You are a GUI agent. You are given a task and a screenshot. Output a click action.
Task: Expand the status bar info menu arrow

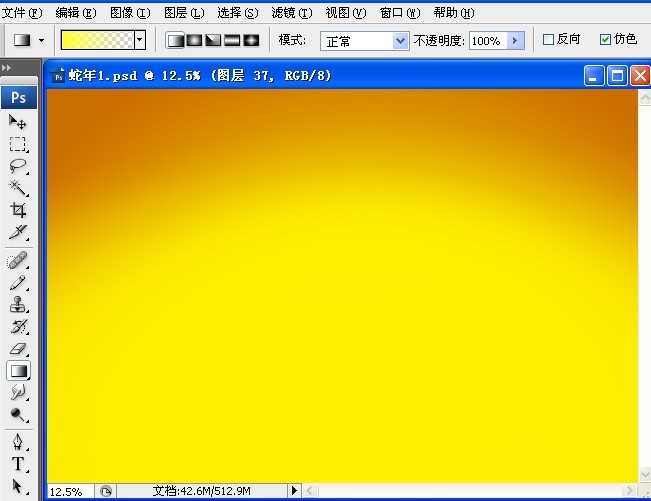click(x=294, y=491)
